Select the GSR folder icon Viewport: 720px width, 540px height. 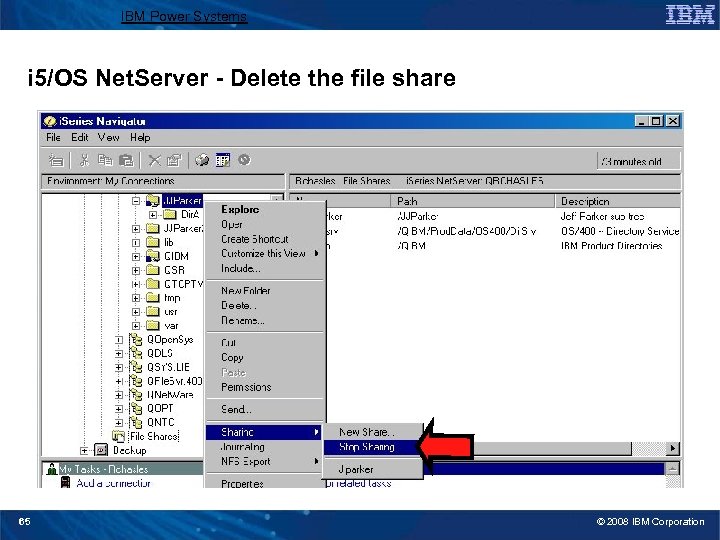152,270
